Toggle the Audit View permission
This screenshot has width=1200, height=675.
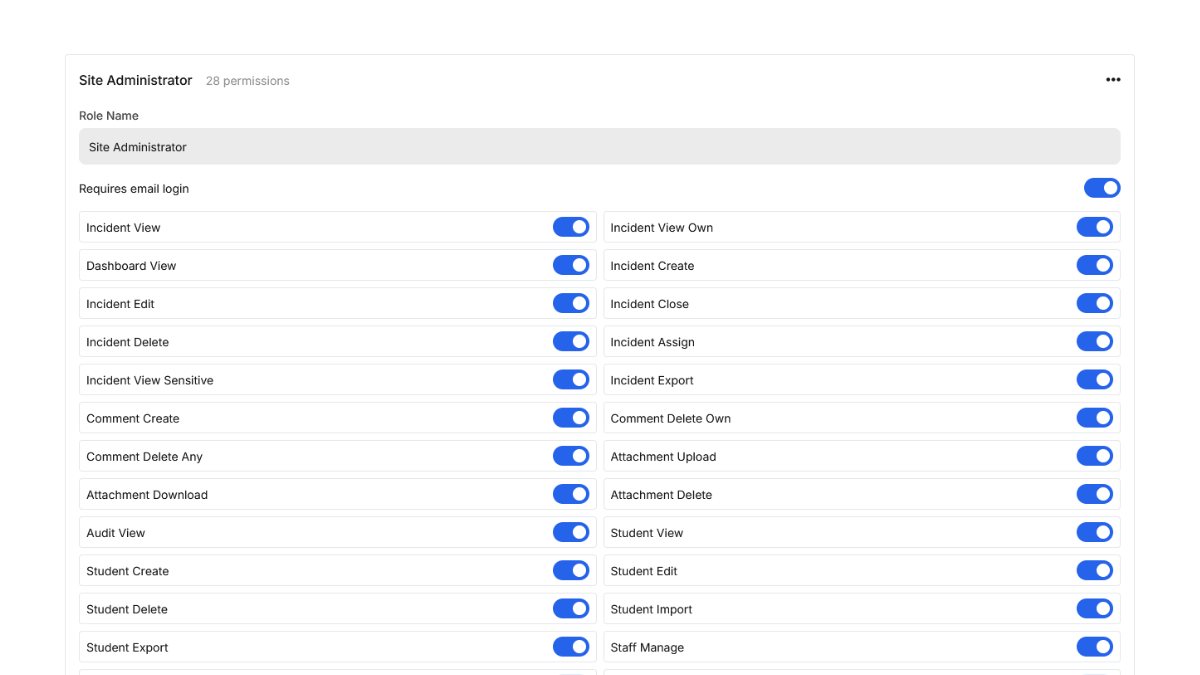pos(571,532)
